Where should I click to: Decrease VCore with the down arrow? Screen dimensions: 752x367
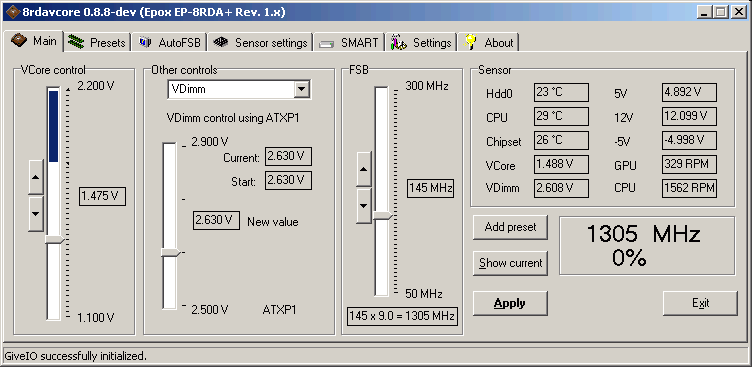pos(36,213)
